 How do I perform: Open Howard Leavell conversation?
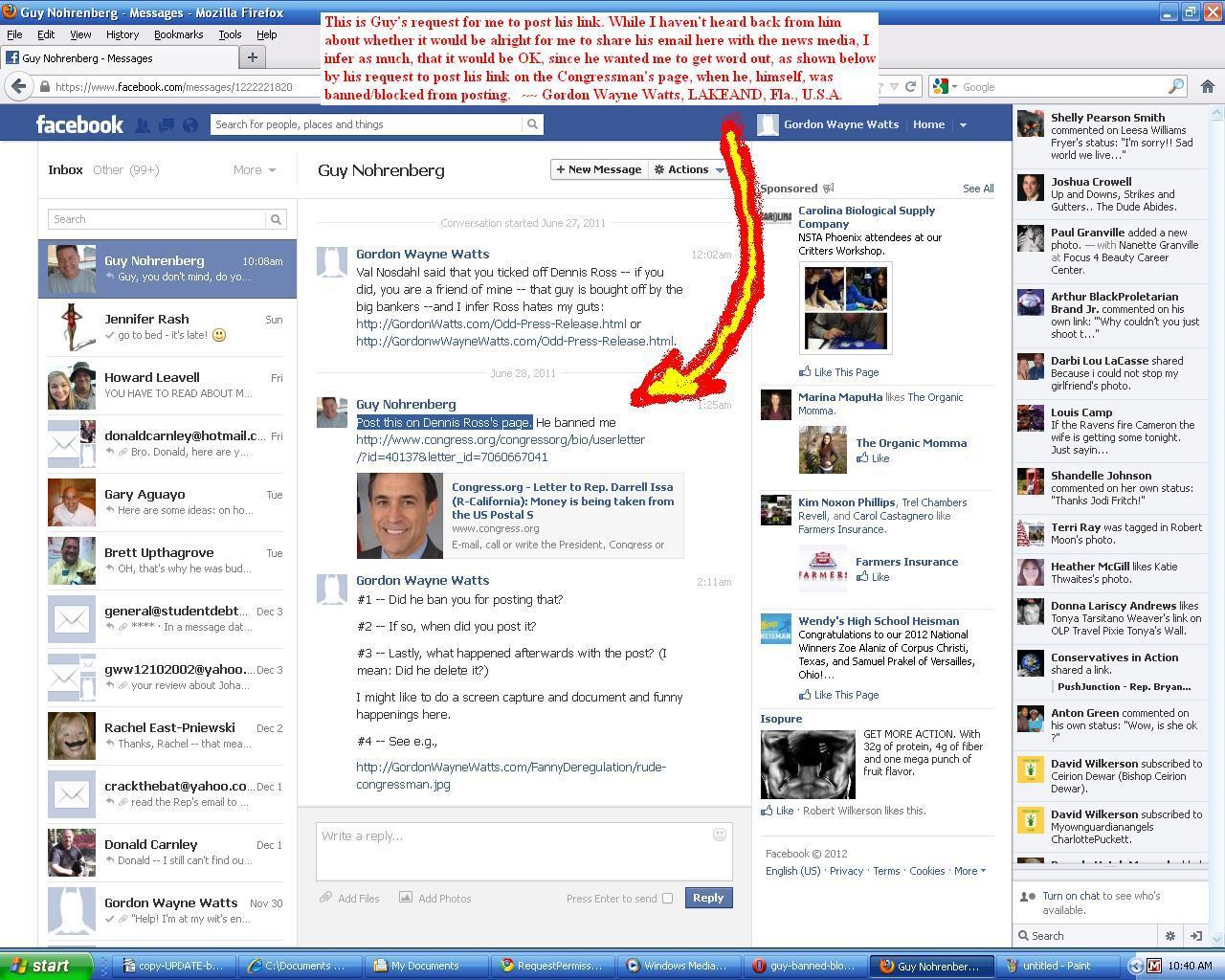click(167, 386)
